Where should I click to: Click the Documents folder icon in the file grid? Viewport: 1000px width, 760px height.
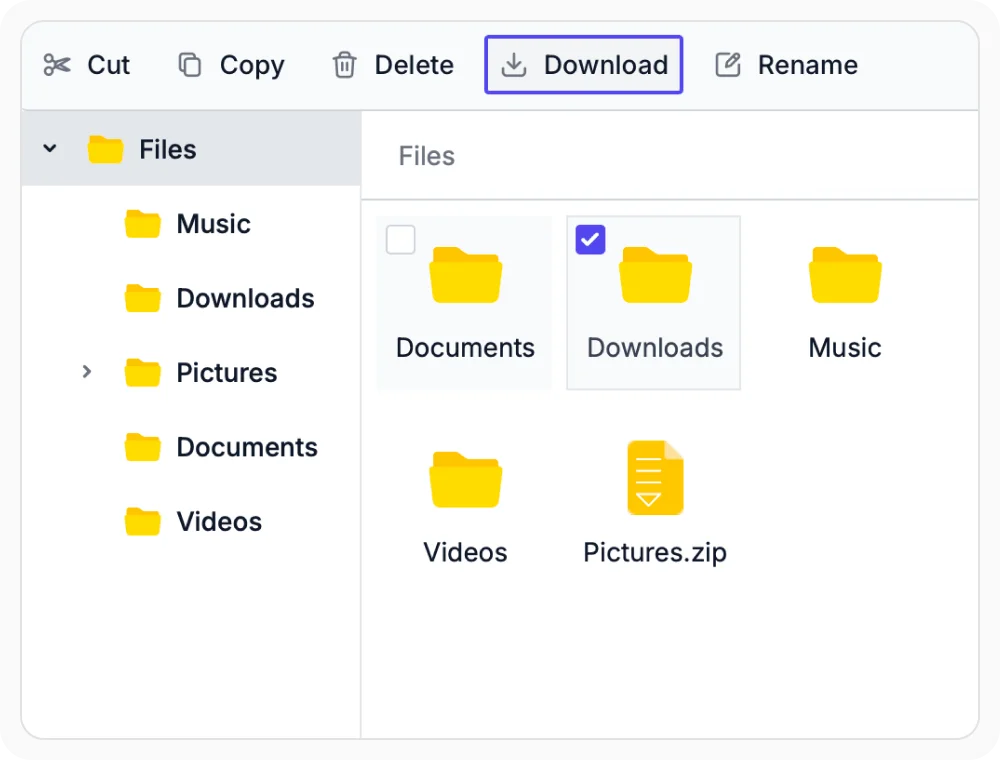[466, 275]
